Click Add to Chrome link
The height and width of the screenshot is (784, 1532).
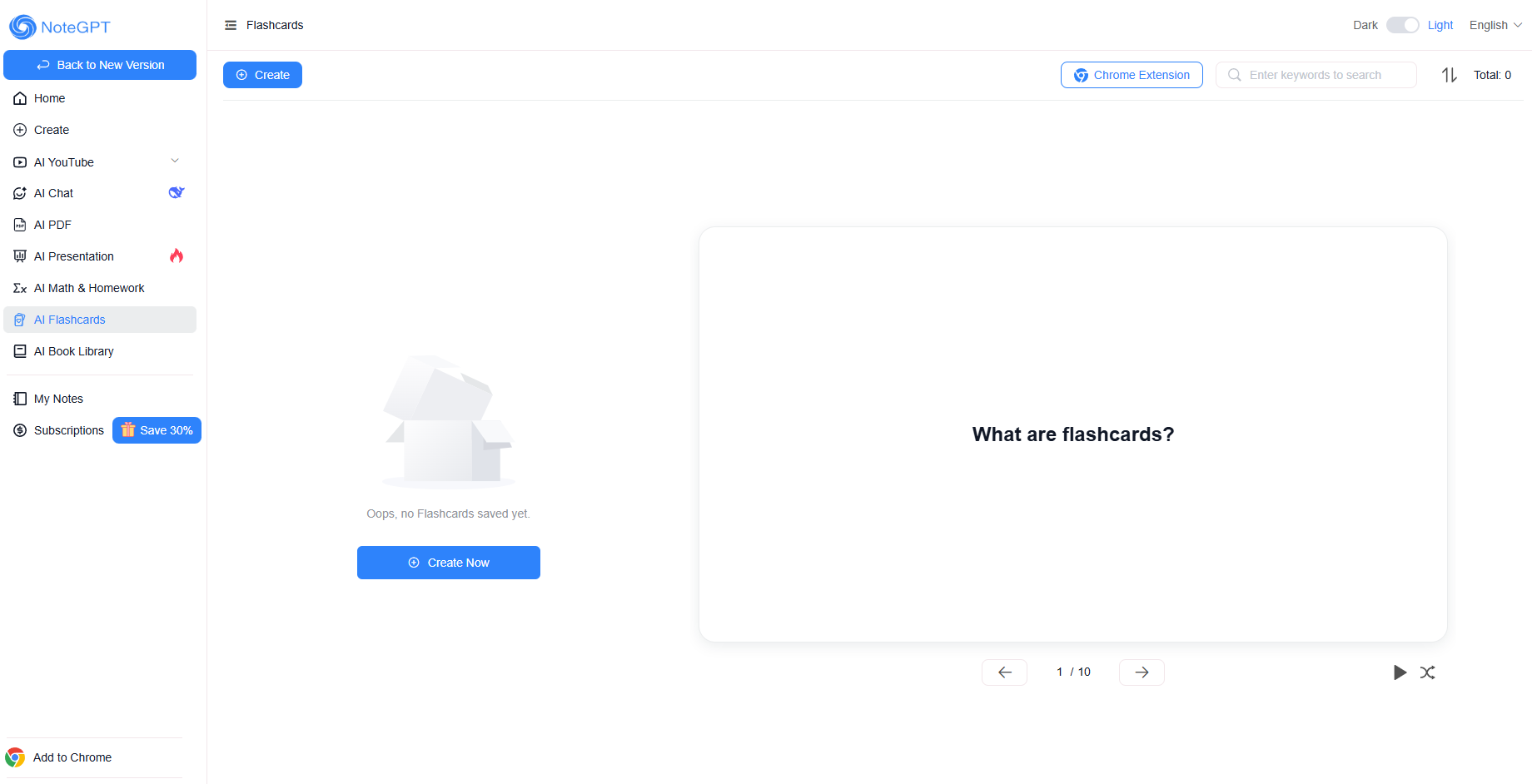pos(72,757)
